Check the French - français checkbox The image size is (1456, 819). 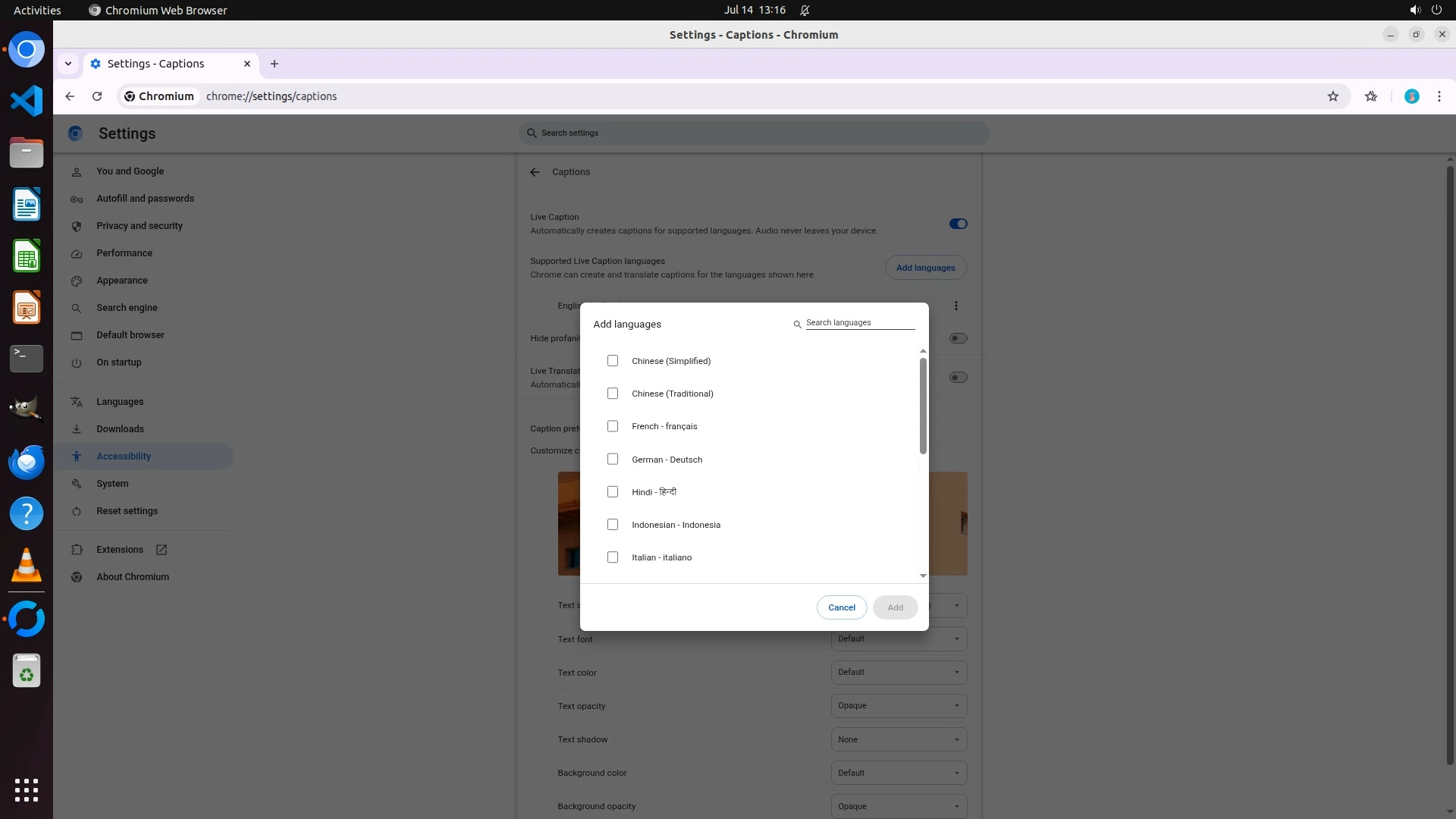(613, 426)
